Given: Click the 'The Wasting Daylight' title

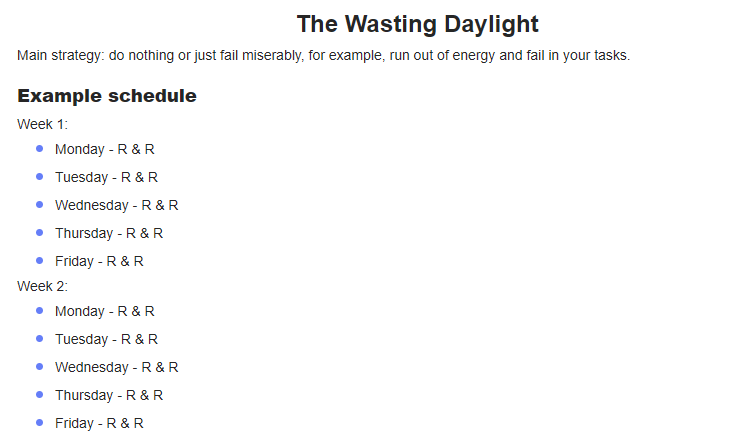Looking at the screenshot, I should tap(418, 24).
